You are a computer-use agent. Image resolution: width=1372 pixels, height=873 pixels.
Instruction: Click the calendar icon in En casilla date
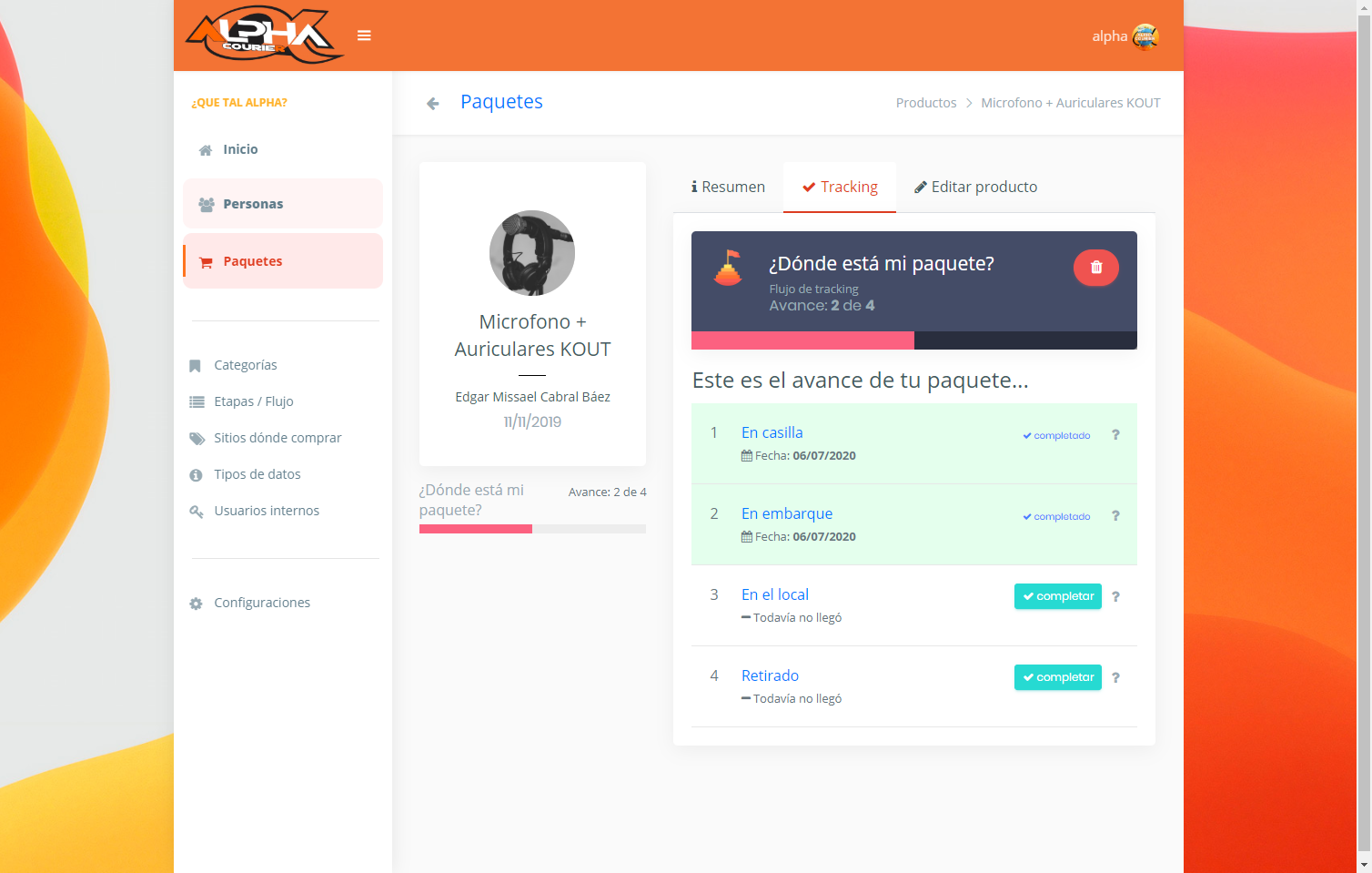[747, 456]
